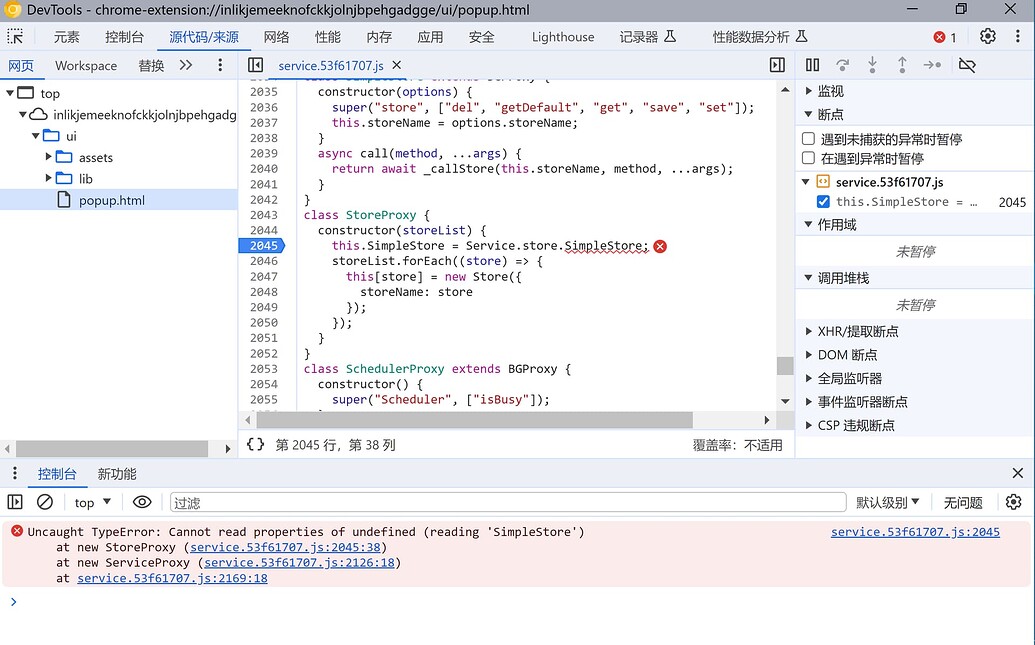
Task: Open the 默认级别 log level dropdown
Action: tap(888, 502)
